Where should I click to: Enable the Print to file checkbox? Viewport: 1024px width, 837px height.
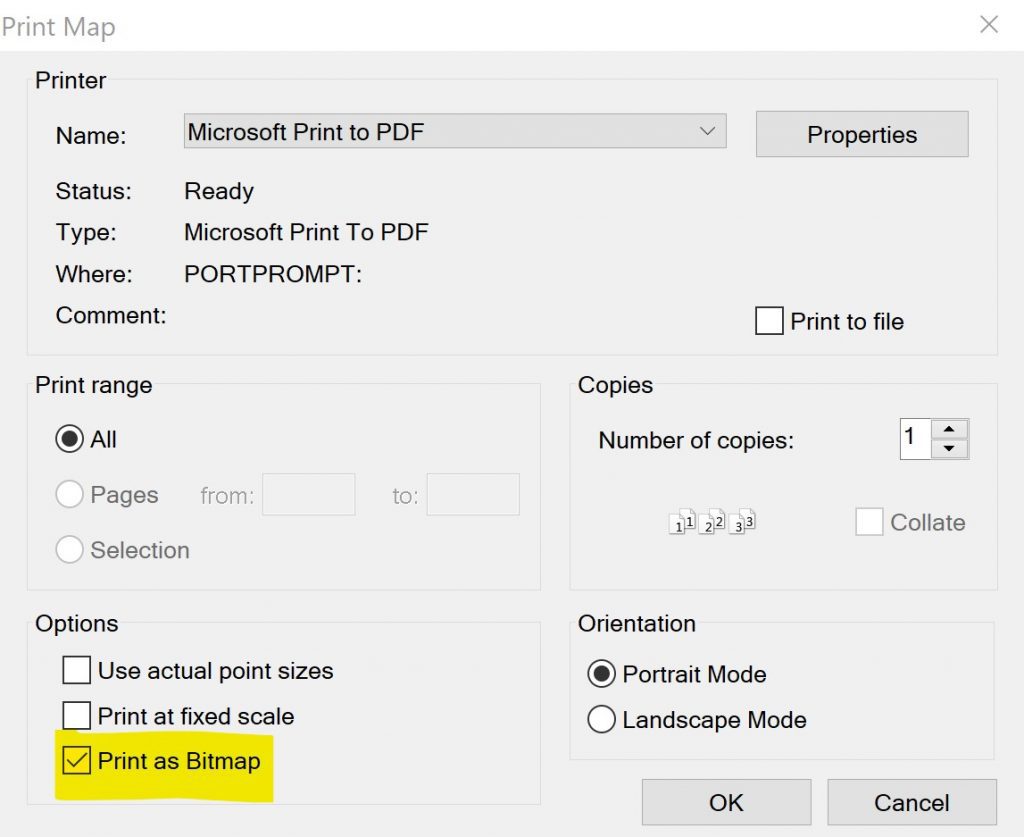click(768, 320)
